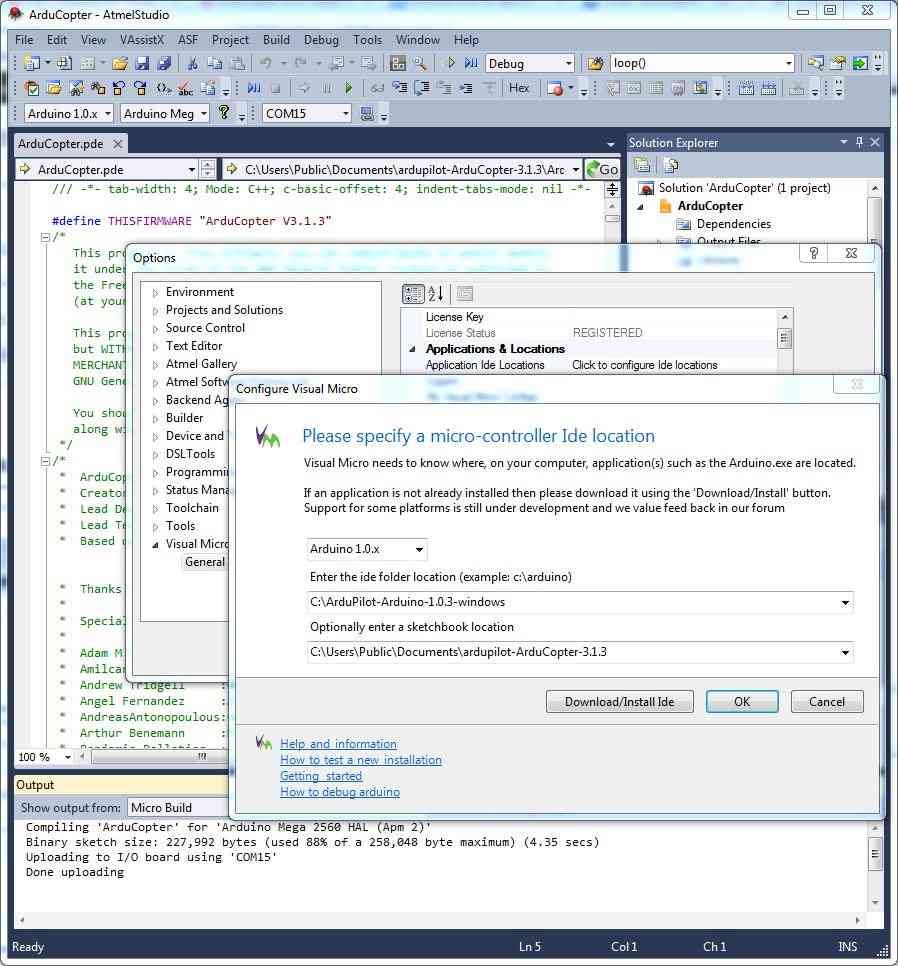Image resolution: width=898 pixels, height=966 pixels.
Task: Toggle Hex display in the debug toolbar
Action: pyautogui.click(x=519, y=88)
